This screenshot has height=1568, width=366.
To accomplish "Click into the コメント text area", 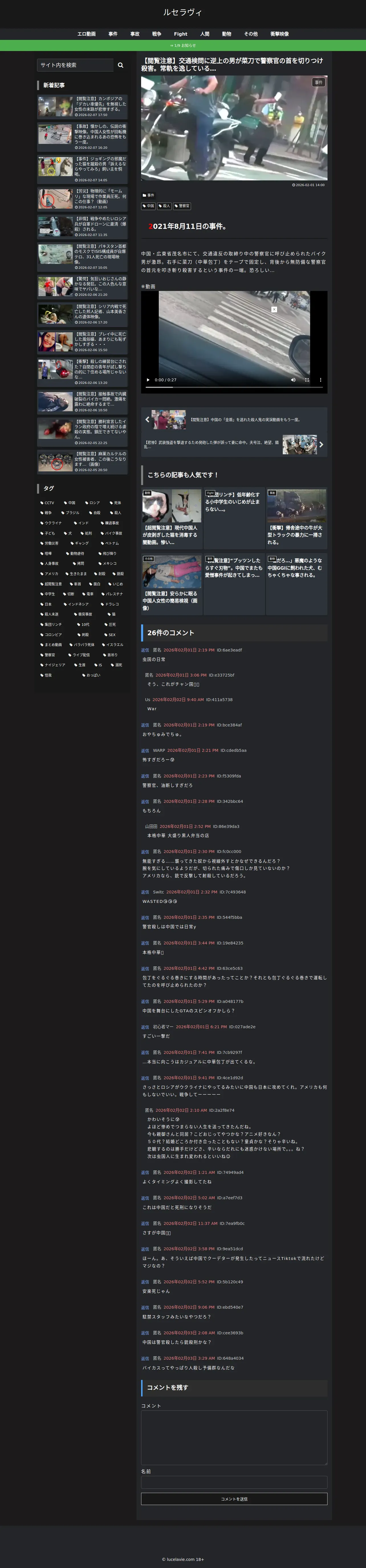I will [234, 1438].
